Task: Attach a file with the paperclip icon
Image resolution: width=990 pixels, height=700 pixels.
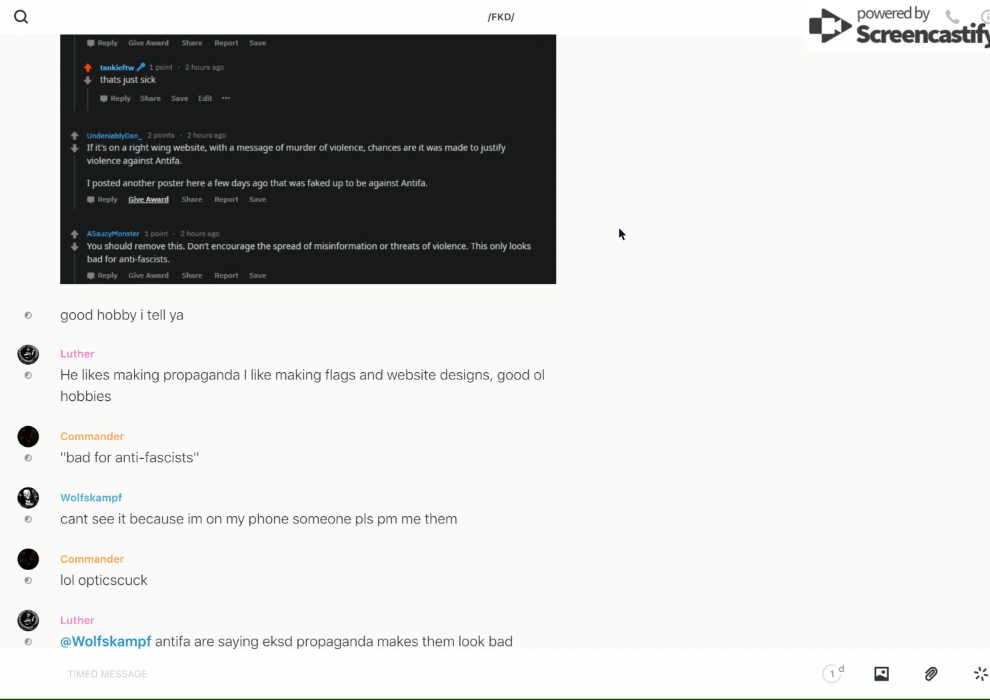Action: click(931, 674)
